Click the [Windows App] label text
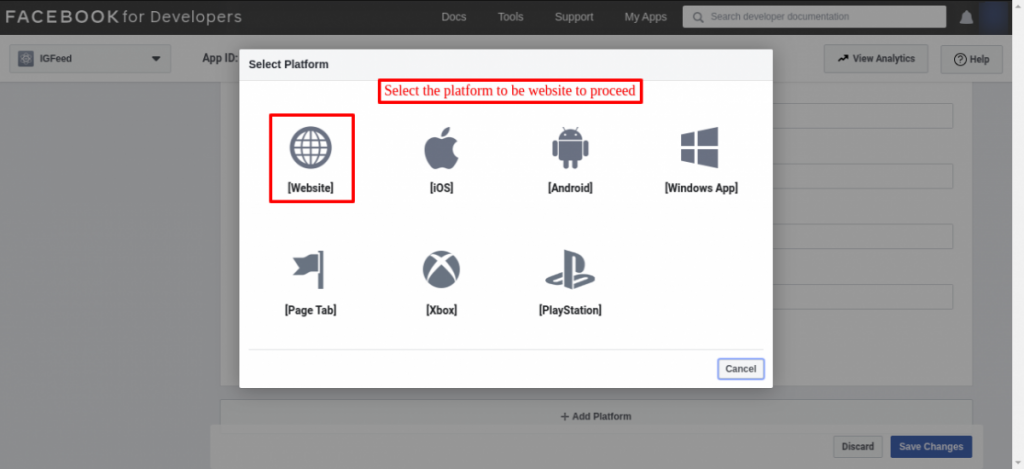The height and width of the screenshot is (469, 1024). [701, 188]
